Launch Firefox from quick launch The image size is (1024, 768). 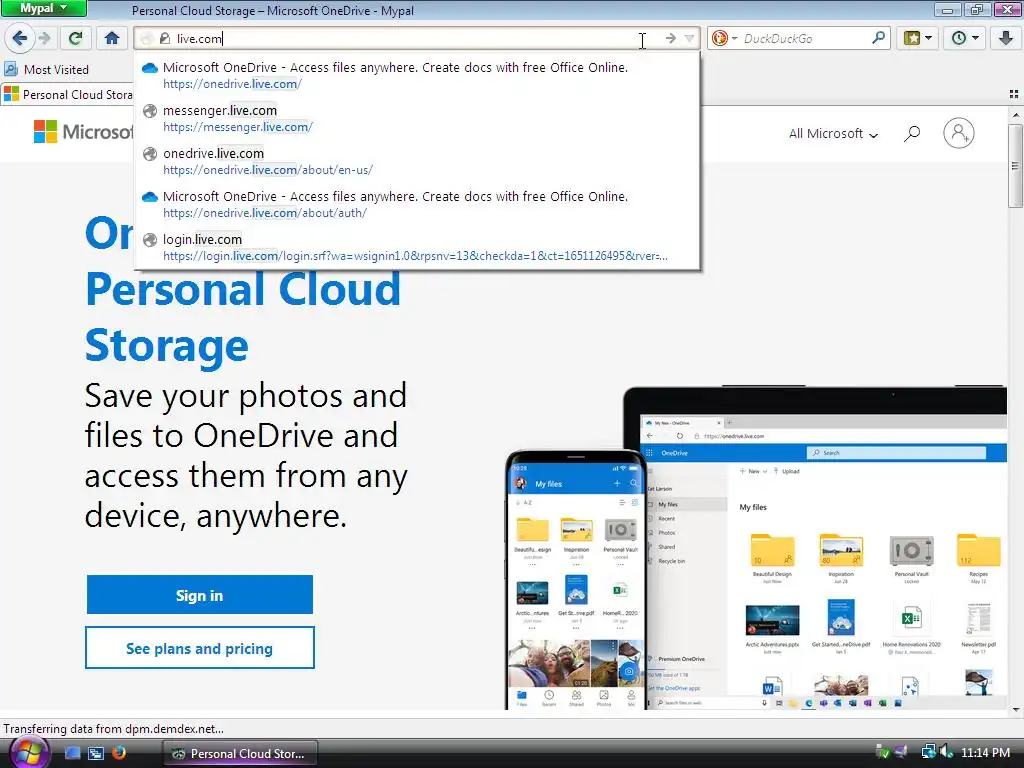(119, 753)
